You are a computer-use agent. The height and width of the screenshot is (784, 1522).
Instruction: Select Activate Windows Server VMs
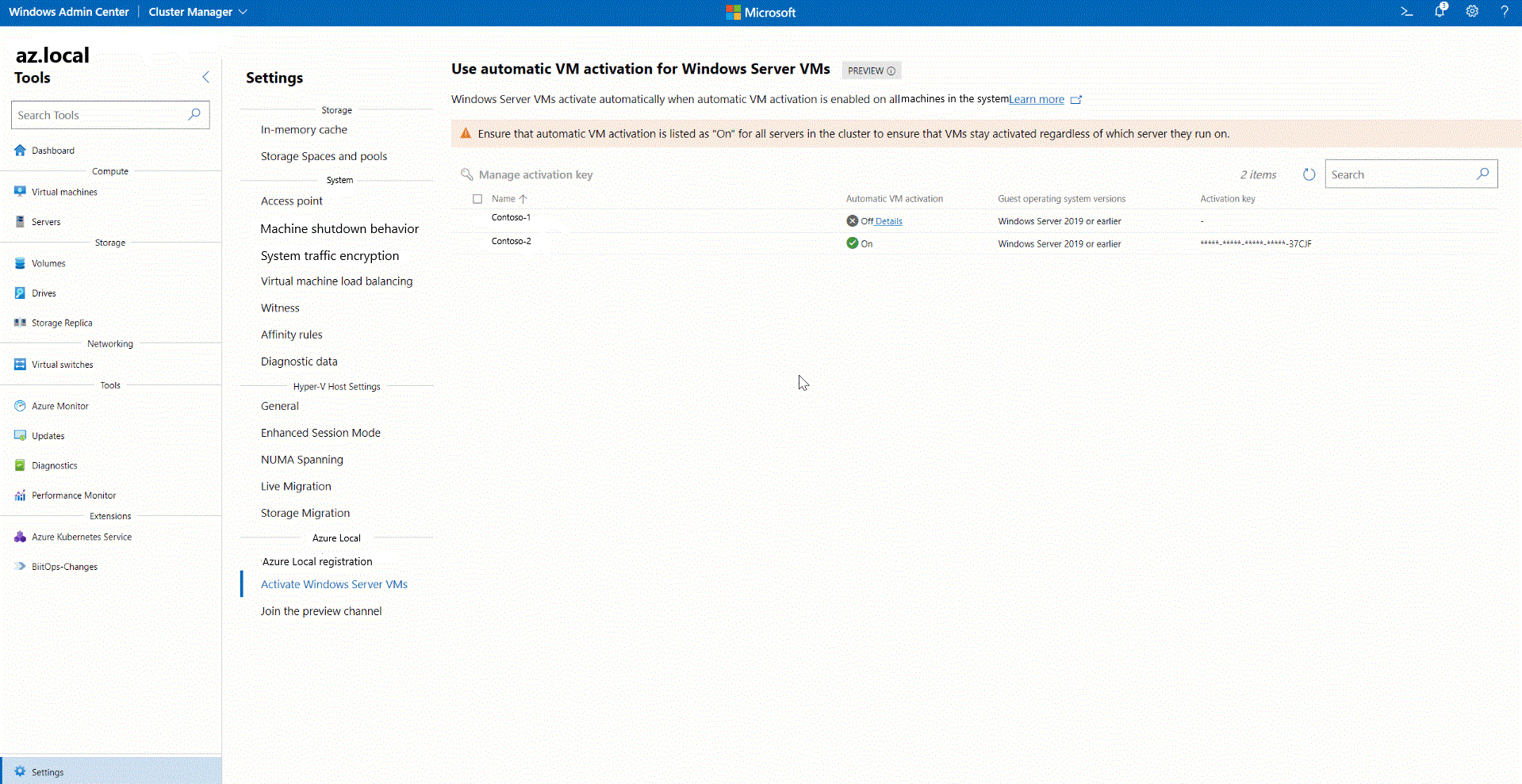(x=334, y=585)
